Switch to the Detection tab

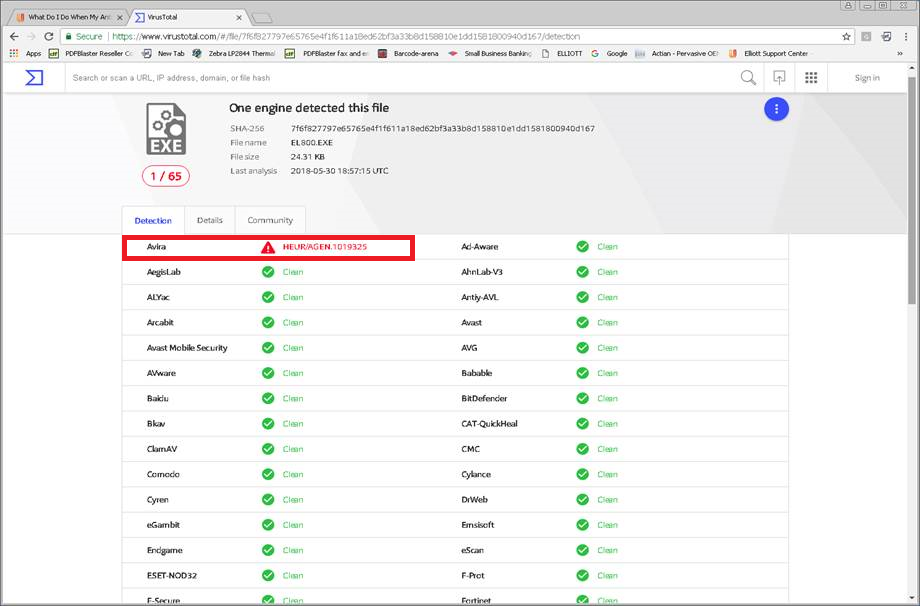tap(153, 221)
